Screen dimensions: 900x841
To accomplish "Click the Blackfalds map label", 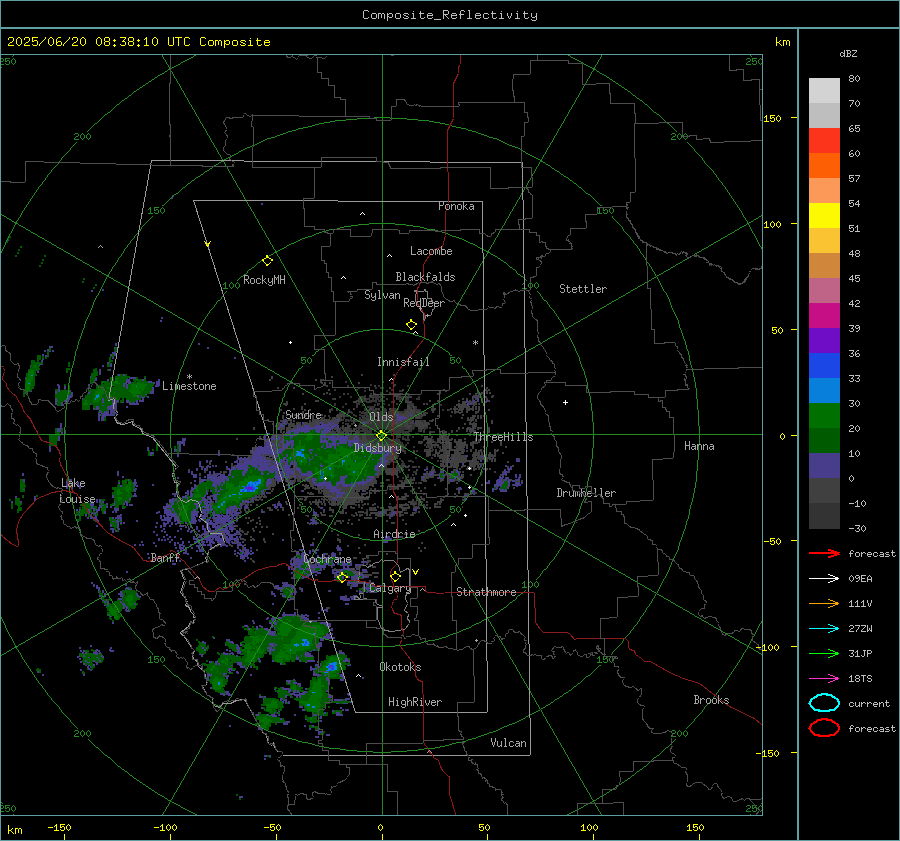I will (x=425, y=277).
